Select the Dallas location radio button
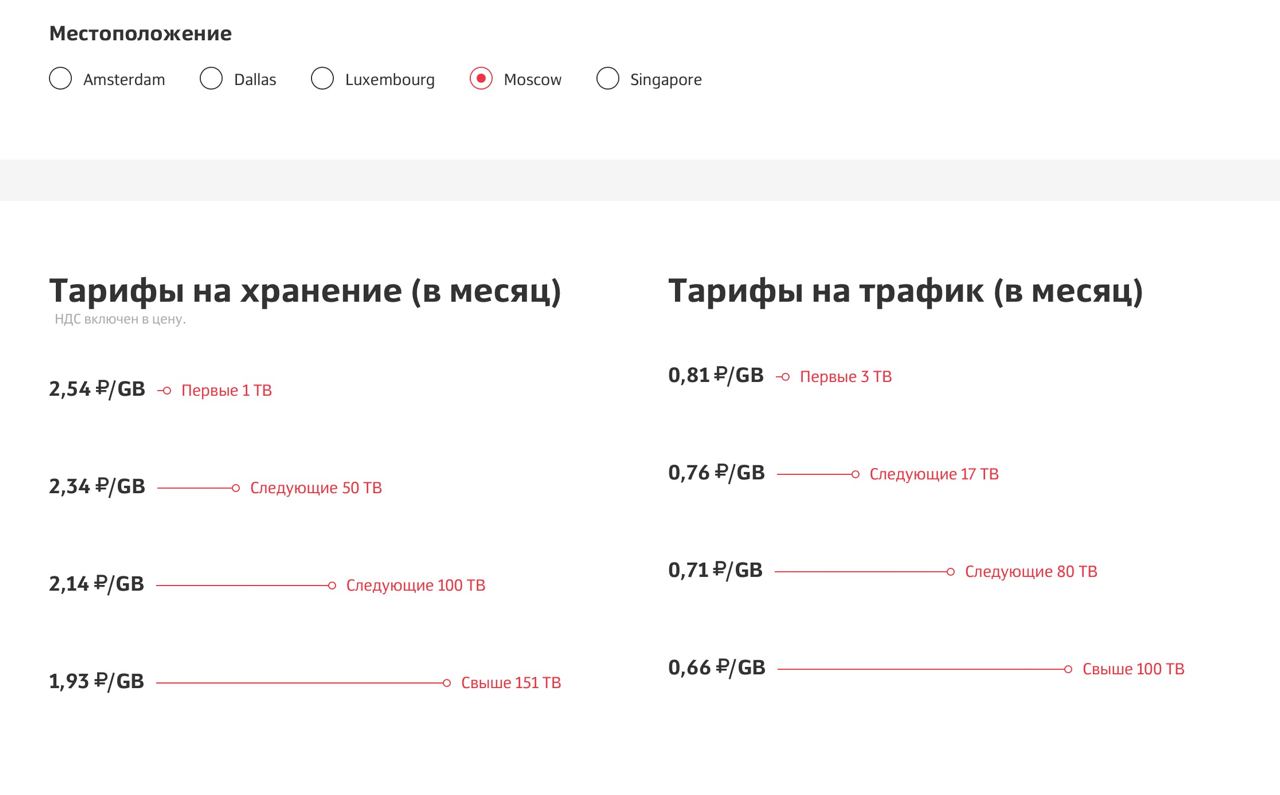 [211, 78]
